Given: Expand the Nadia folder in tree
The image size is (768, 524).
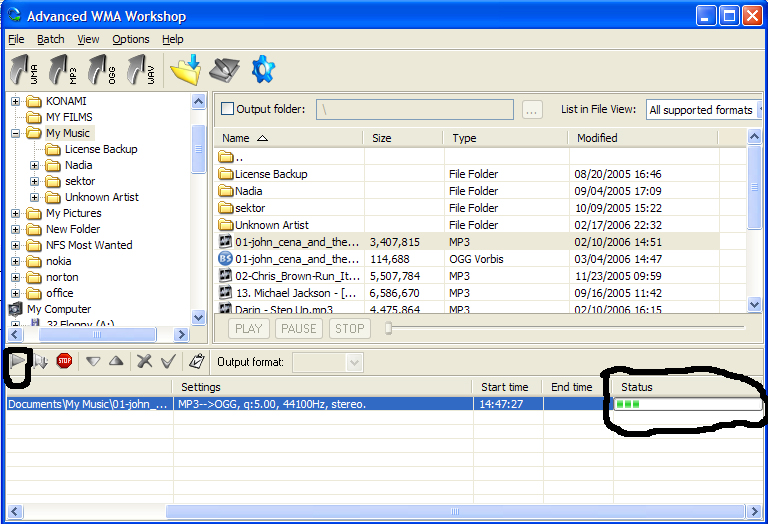Looking at the screenshot, I should coord(35,165).
